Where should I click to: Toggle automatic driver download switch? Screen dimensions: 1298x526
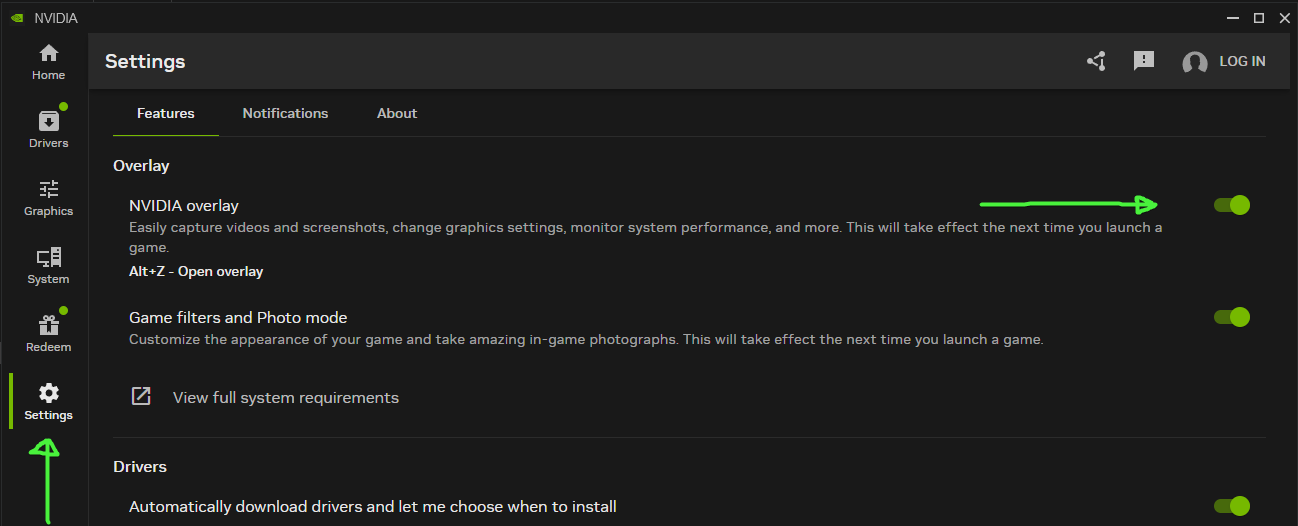1232,506
